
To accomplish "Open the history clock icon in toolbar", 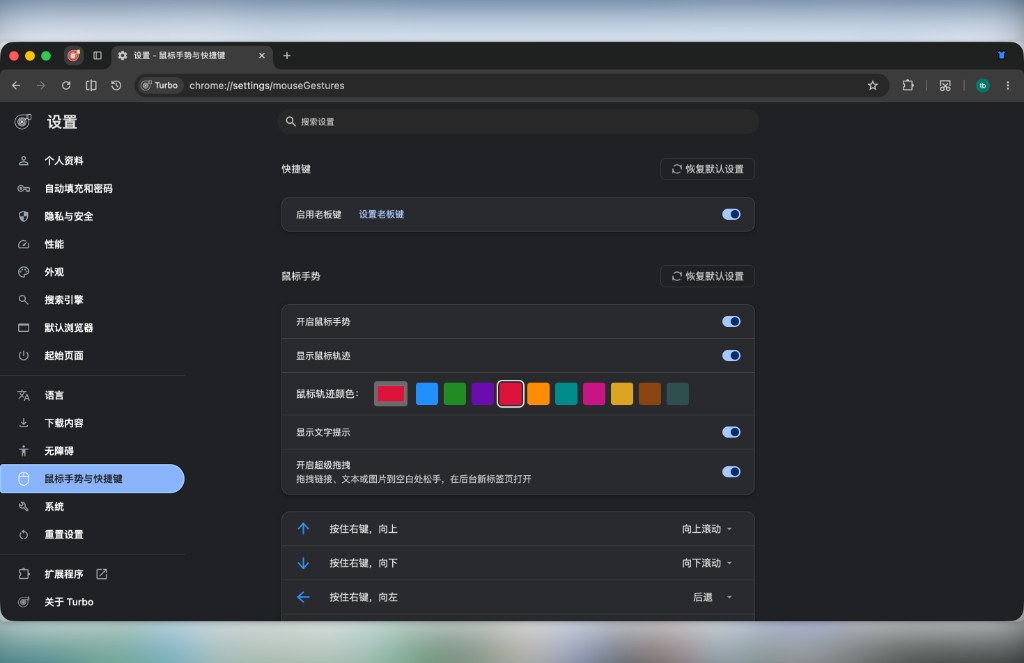I will tap(116, 86).
